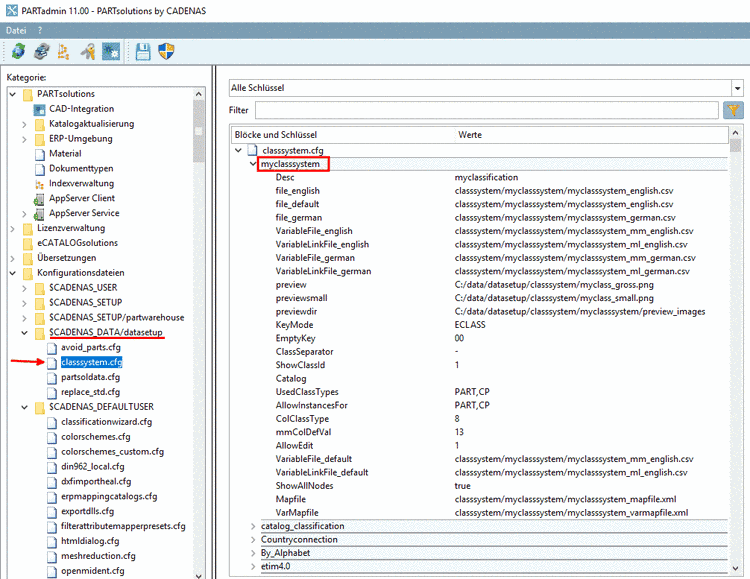Click the Dokumenttypen document icon
The width and height of the screenshot is (750, 579).
40,169
